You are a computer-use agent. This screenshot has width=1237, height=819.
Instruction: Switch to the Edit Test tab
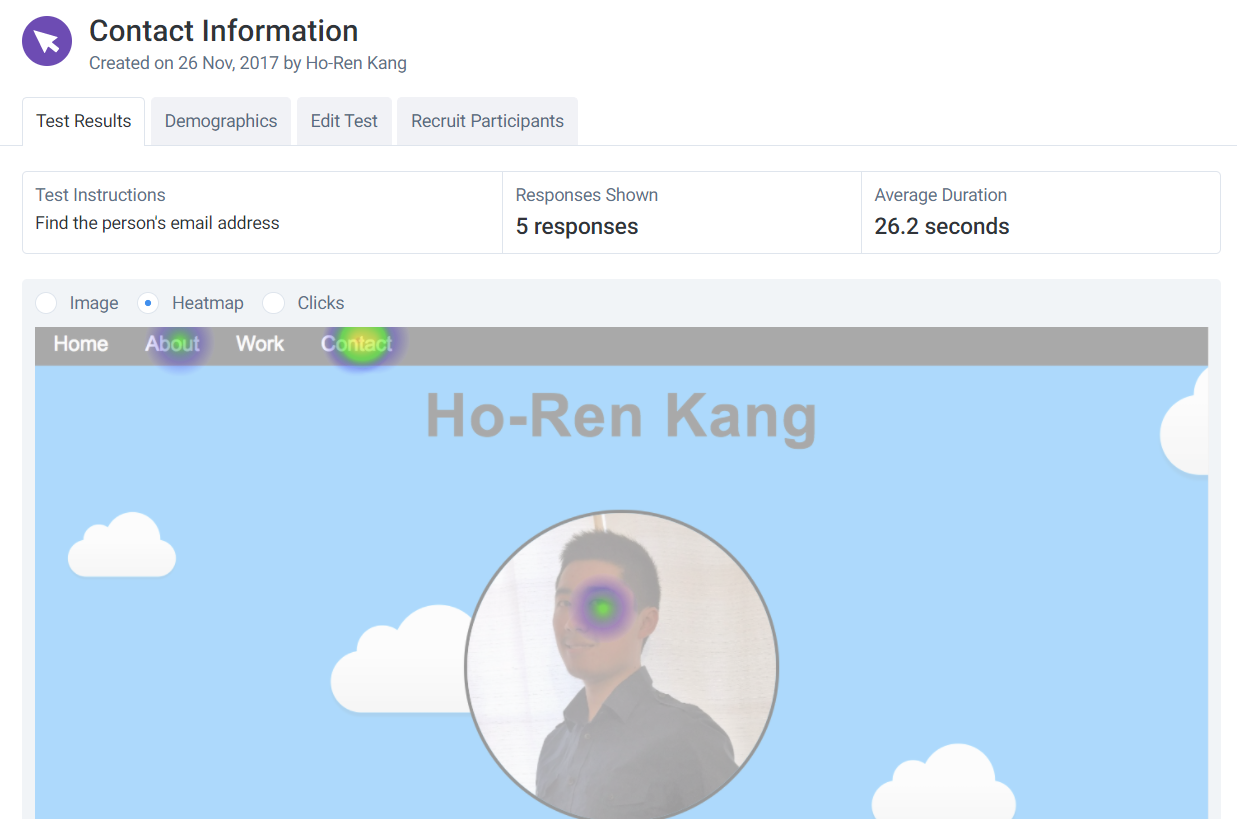pos(344,120)
